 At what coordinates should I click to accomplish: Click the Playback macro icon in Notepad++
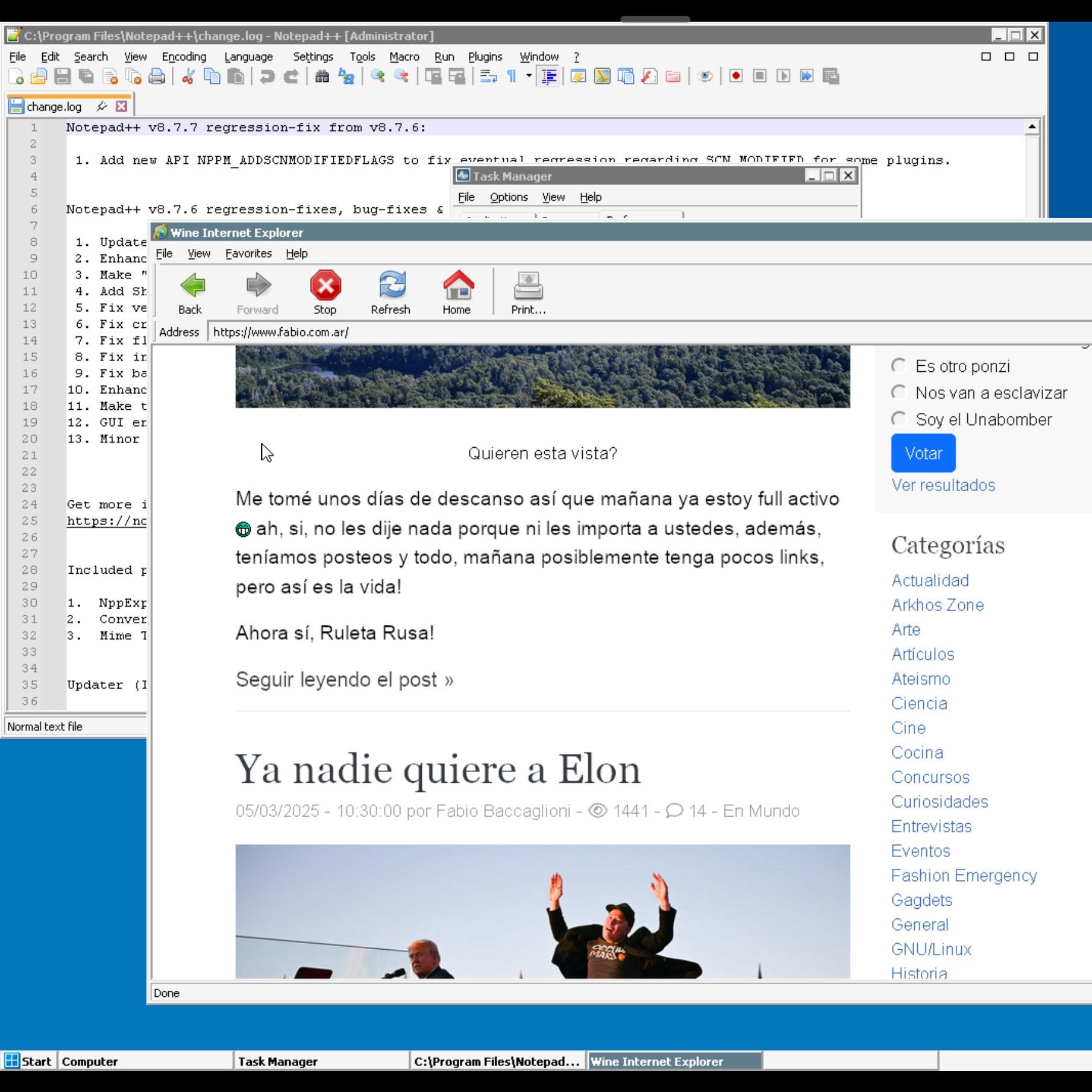coord(783,77)
